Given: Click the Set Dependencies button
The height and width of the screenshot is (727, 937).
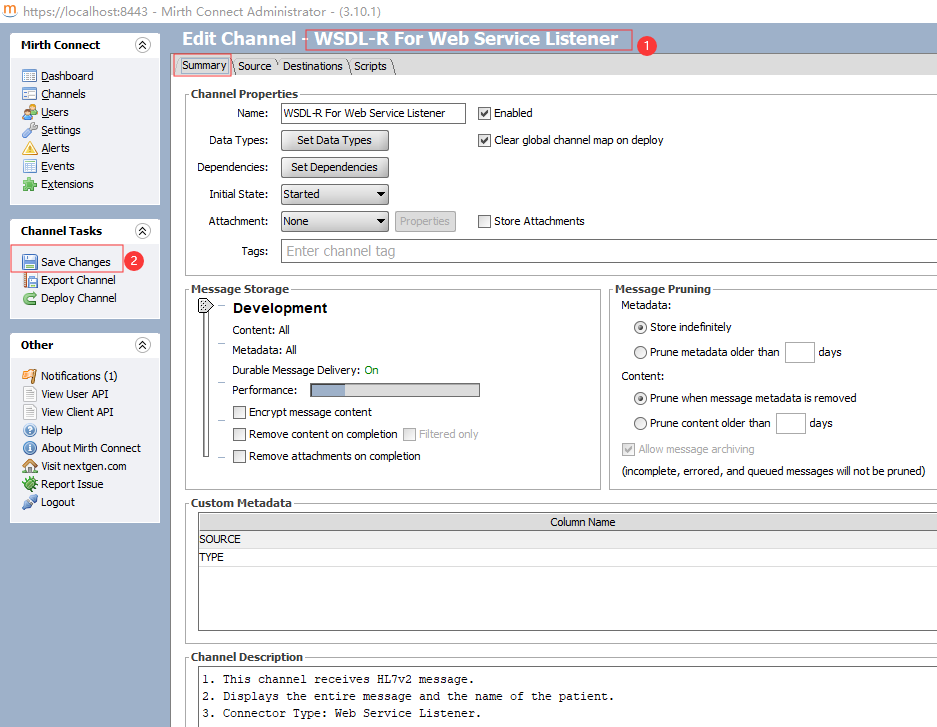Looking at the screenshot, I should 335,167.
